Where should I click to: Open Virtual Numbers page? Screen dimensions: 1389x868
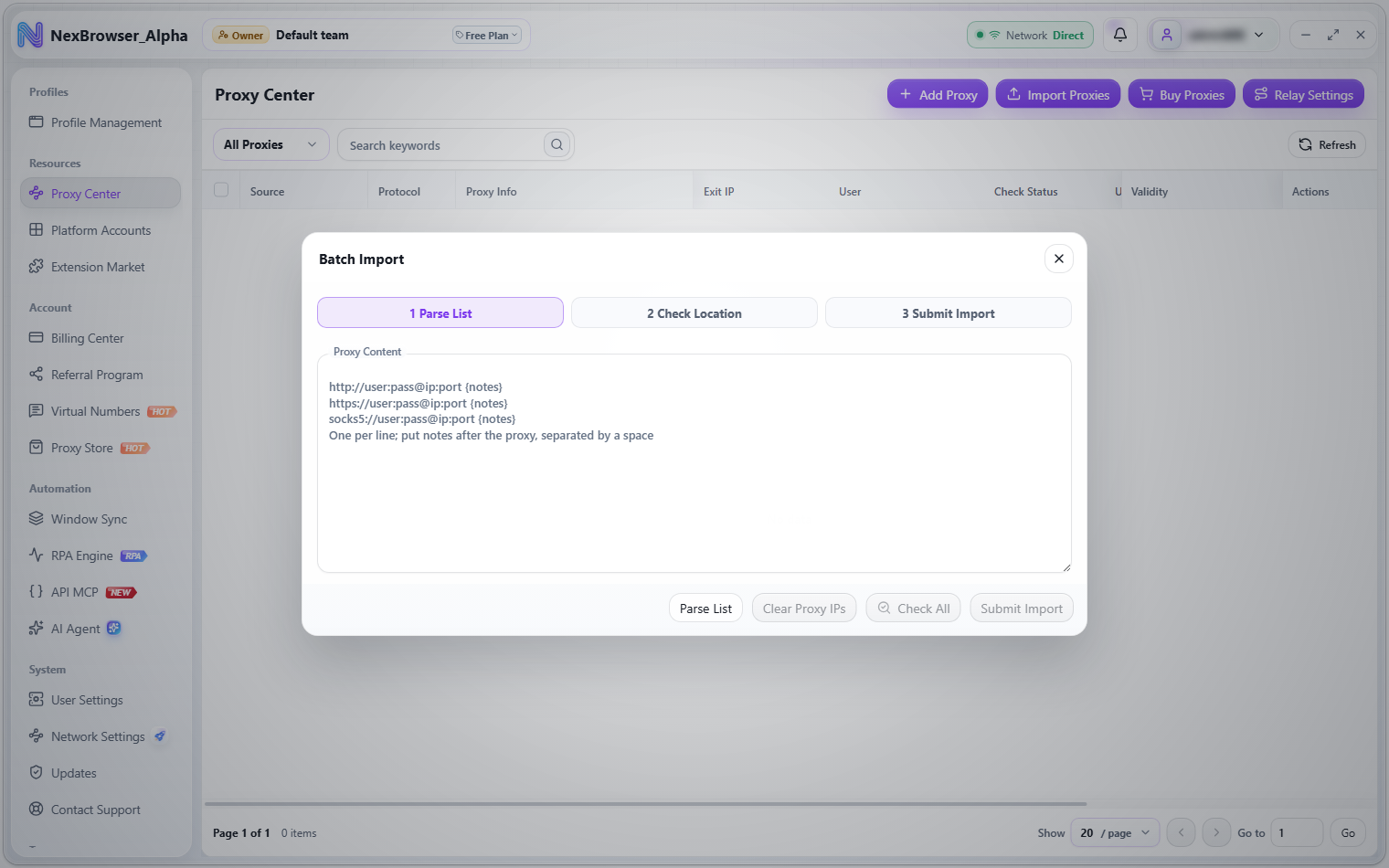pyautogui.click(x=101, y=411)
